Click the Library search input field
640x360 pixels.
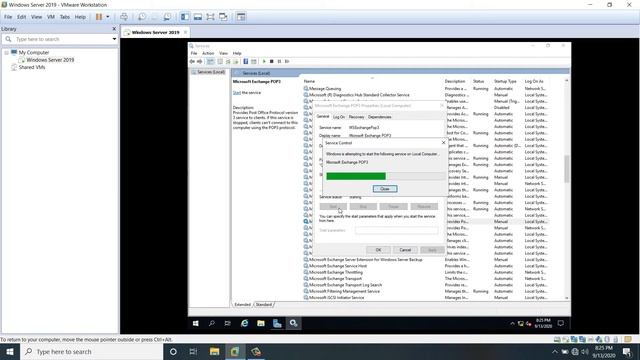61,39
